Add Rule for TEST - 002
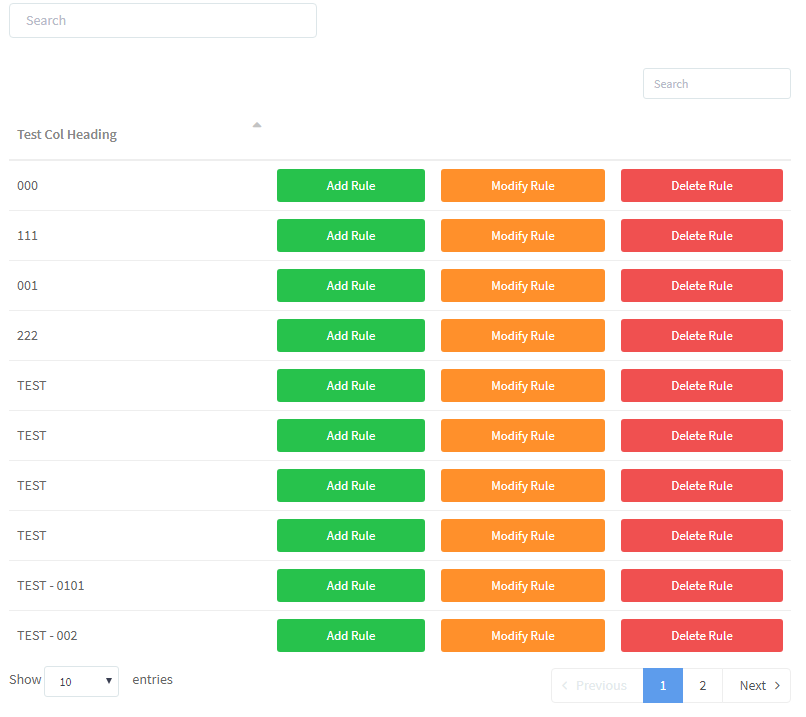 [351, 635]
